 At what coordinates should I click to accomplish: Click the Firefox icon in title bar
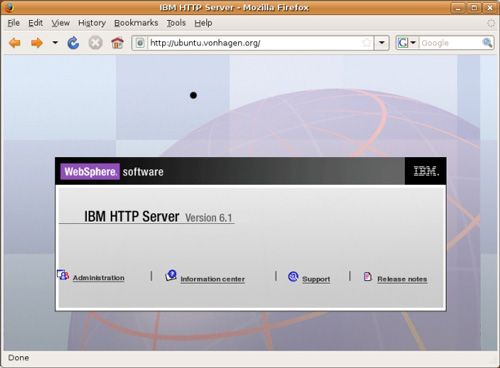click(9, 7)
